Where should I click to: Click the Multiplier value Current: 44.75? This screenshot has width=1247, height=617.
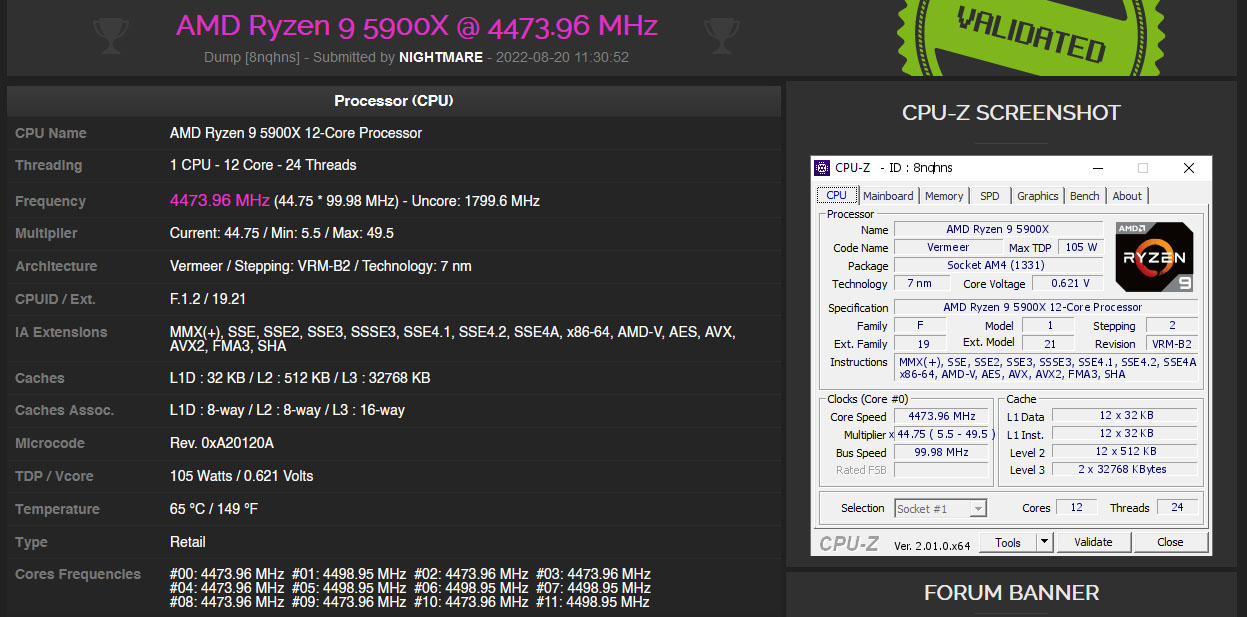pos(282,233)
